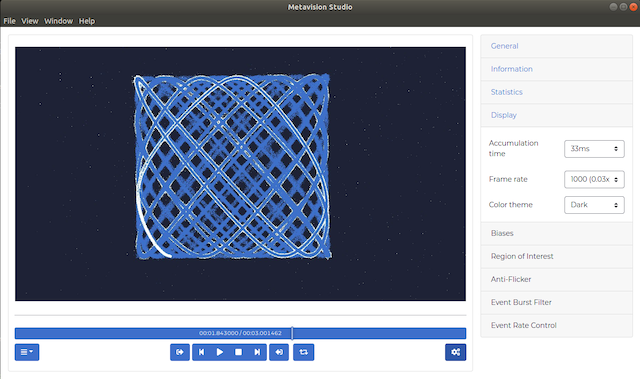Click the event display viewport
The image size is (640, 379).
click(x=240, y=174)
